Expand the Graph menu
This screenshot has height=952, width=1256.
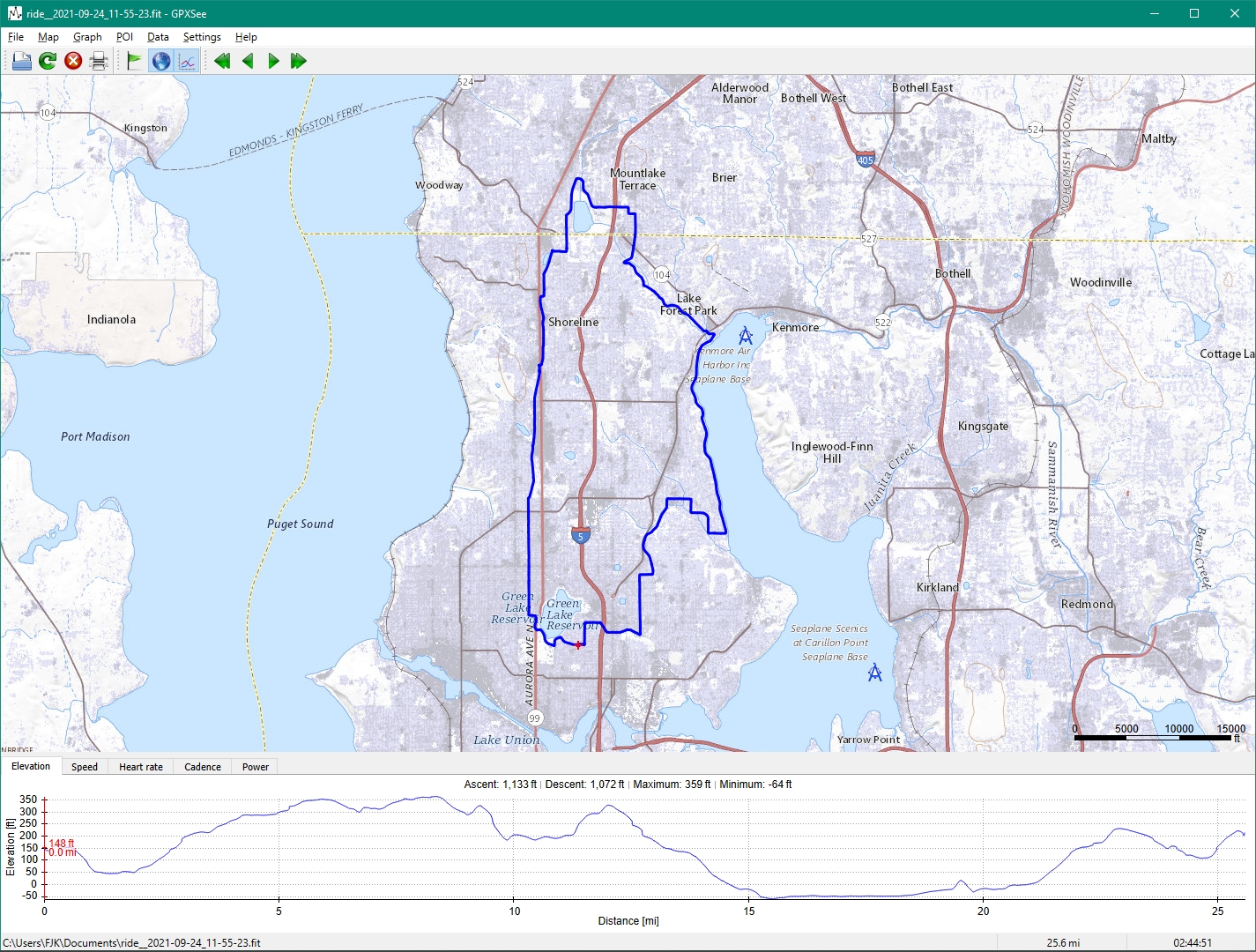click(87, 37)
